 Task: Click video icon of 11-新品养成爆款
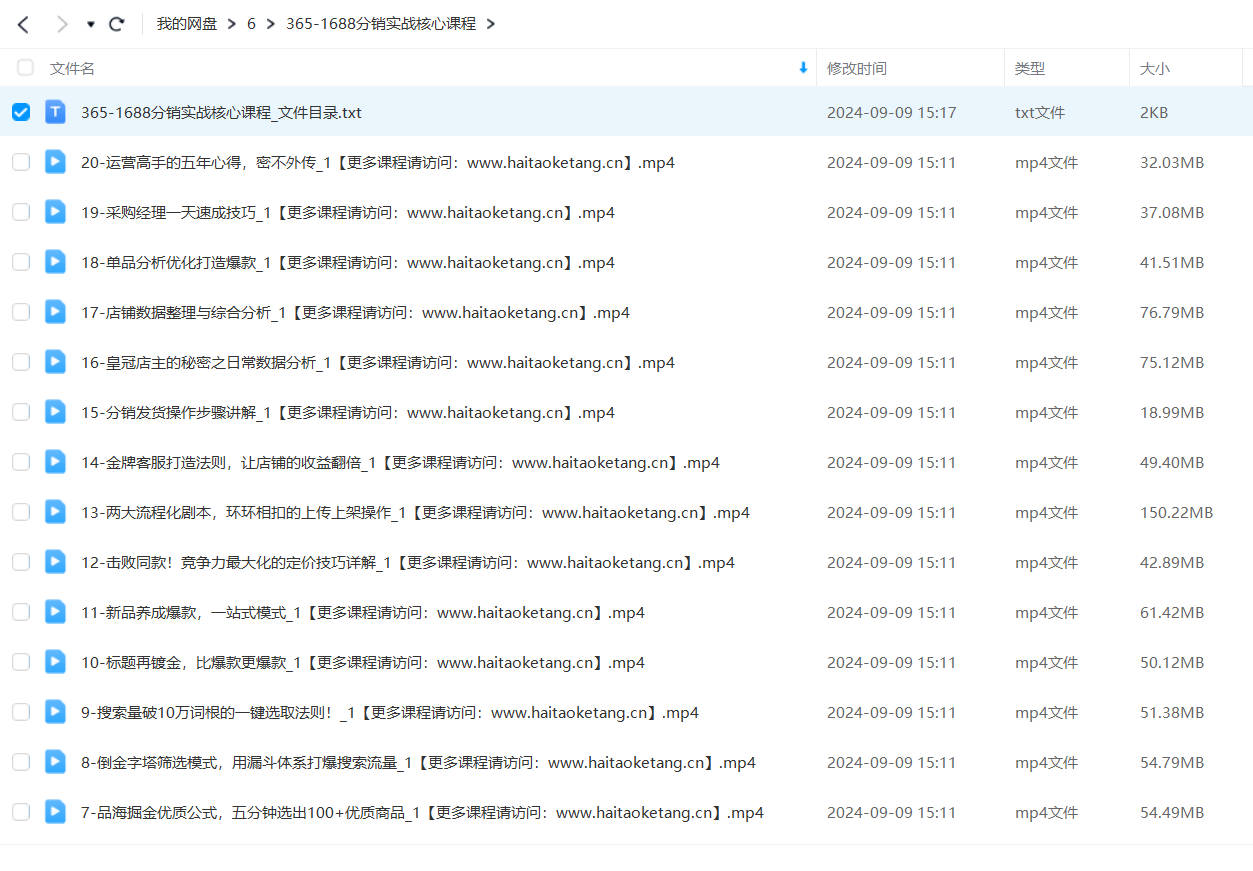tap(55, 612)
